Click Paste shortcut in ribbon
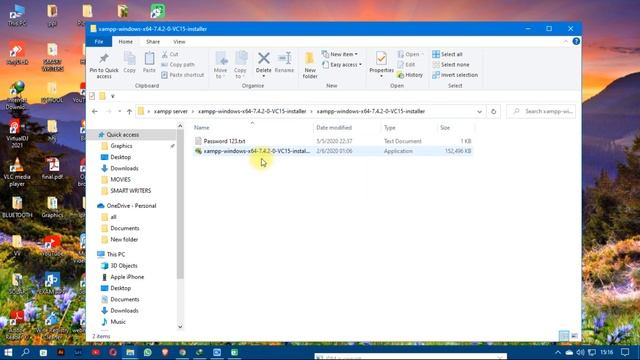Viewport: 640px width, 360px height. 182,75
